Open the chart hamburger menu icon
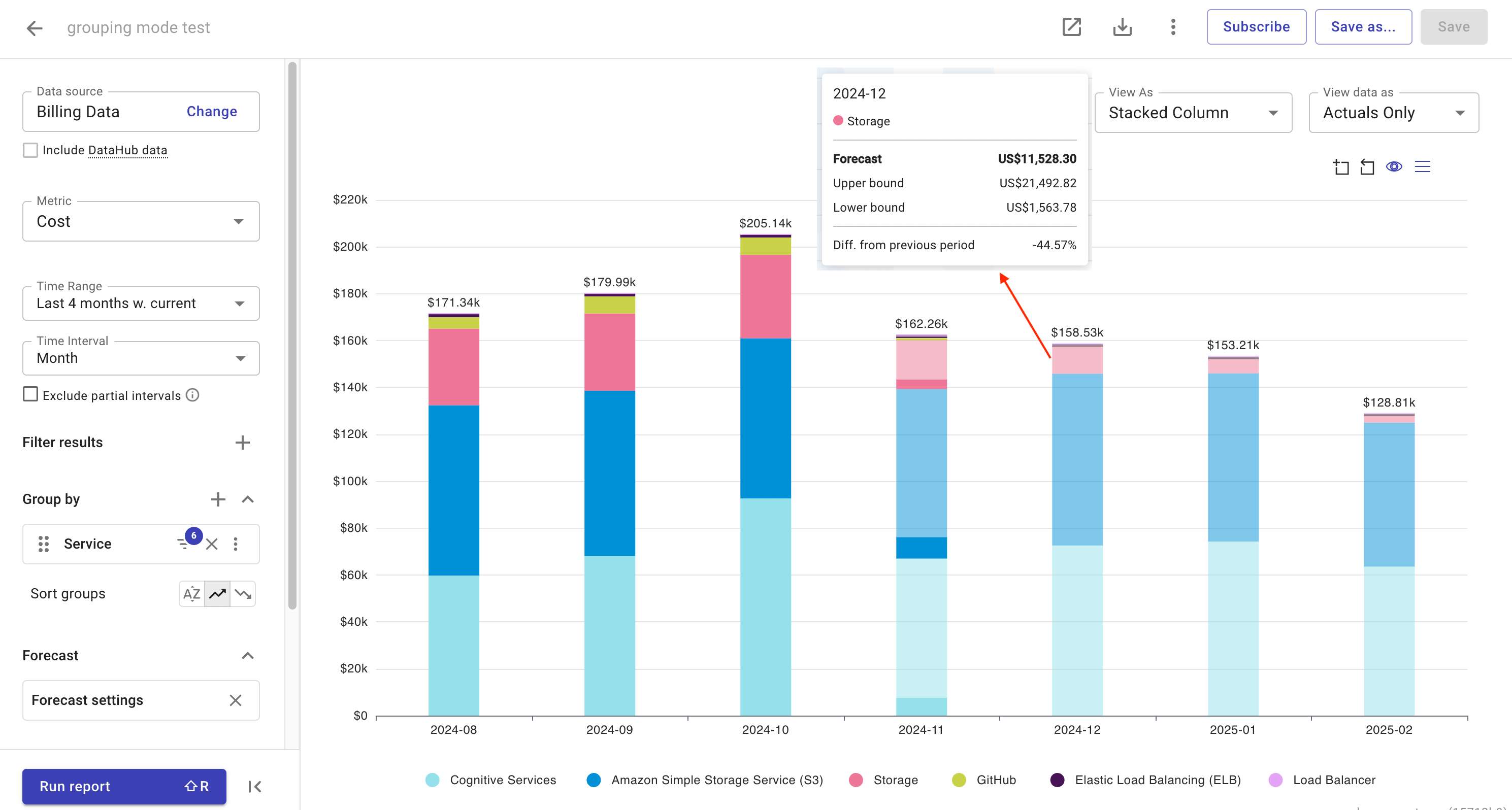The height and width of the screenshot is (810, 1512). pos(1423,166)
